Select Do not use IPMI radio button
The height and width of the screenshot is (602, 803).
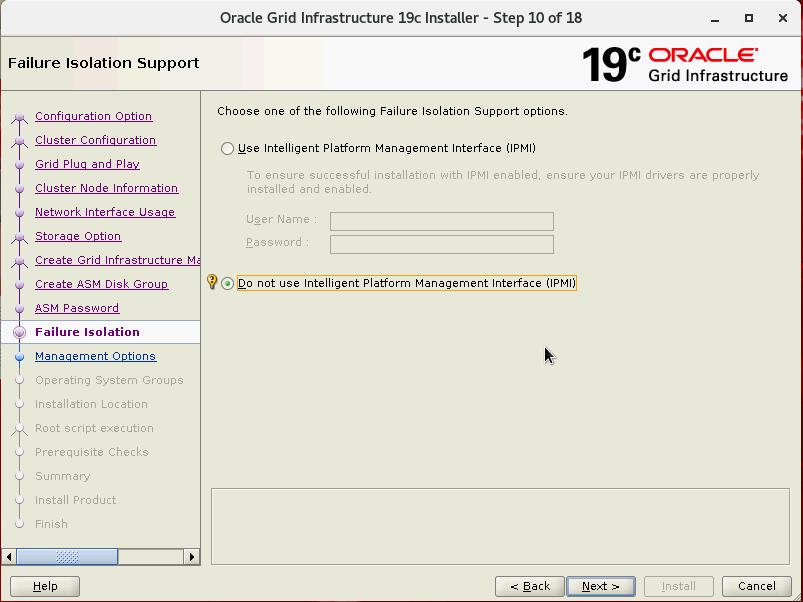point(228,284)
